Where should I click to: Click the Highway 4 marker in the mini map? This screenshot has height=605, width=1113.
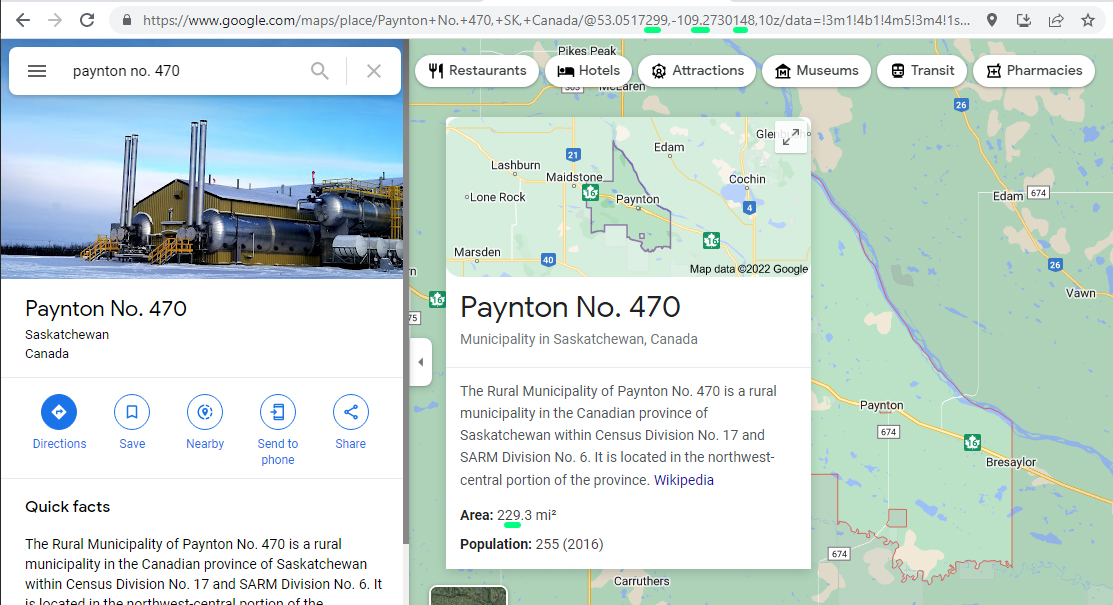point(749,207)
